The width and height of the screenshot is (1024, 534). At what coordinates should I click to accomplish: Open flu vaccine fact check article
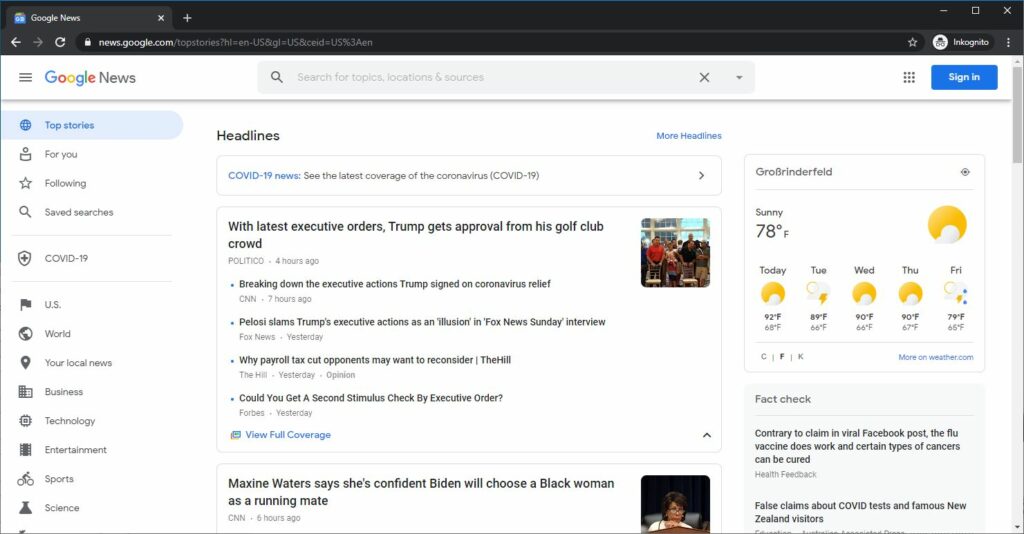857,447
